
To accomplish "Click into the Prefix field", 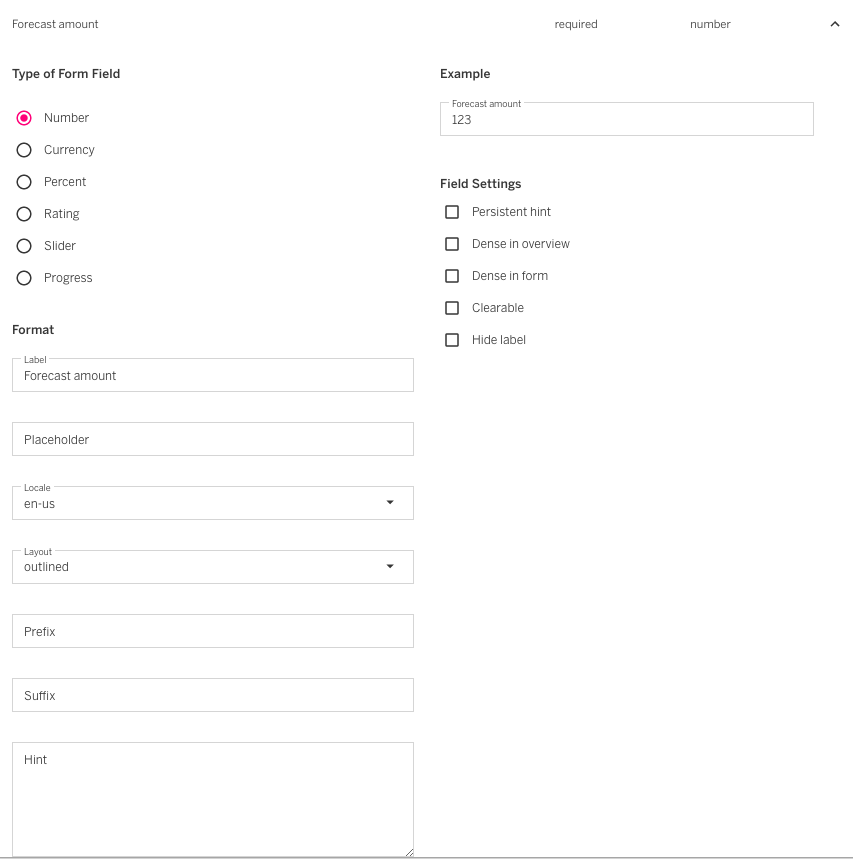I will 212,631.
